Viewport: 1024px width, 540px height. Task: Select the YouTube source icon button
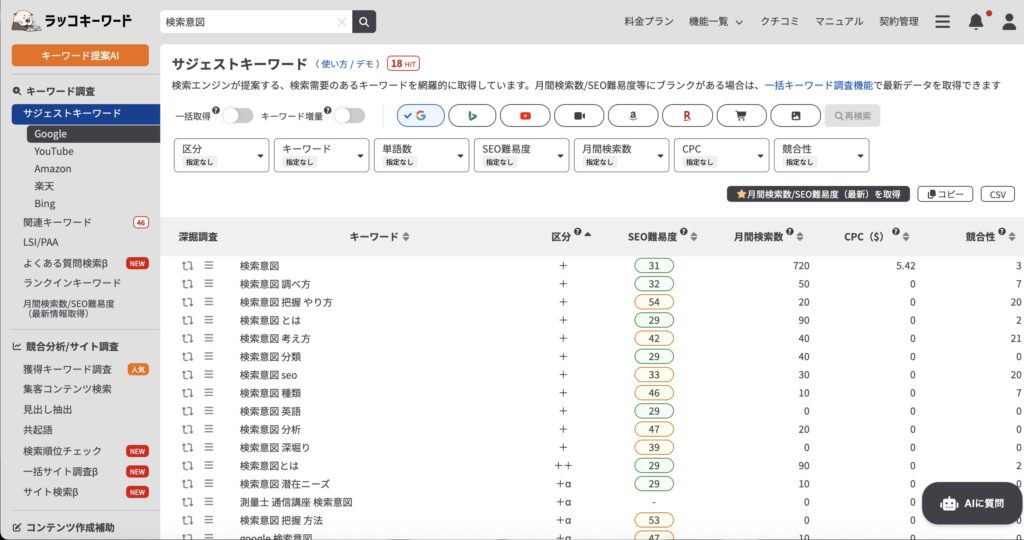click(525, 116)
